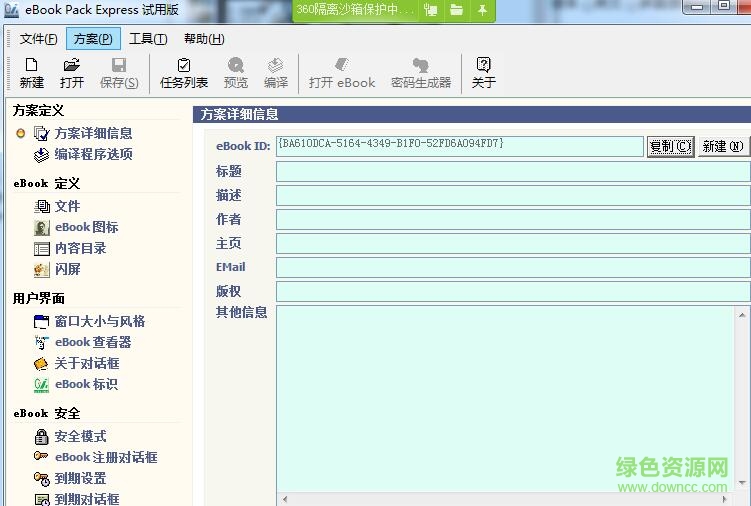Click the down arrow of 其他信息 scrollbar
The image size is (751, 506).
click(x=742, y=483)
